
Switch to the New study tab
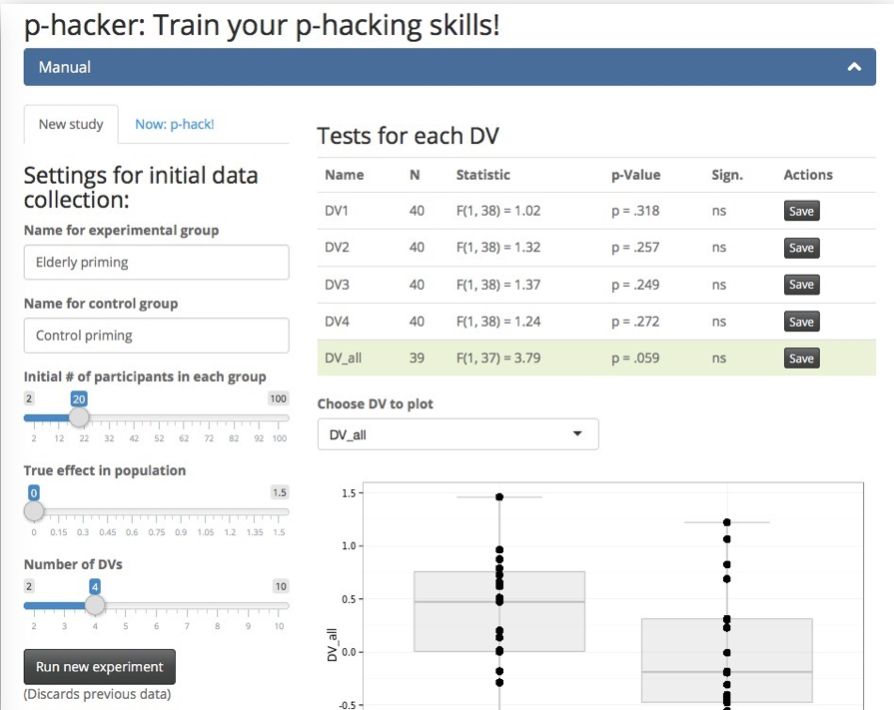coord(71,124)
